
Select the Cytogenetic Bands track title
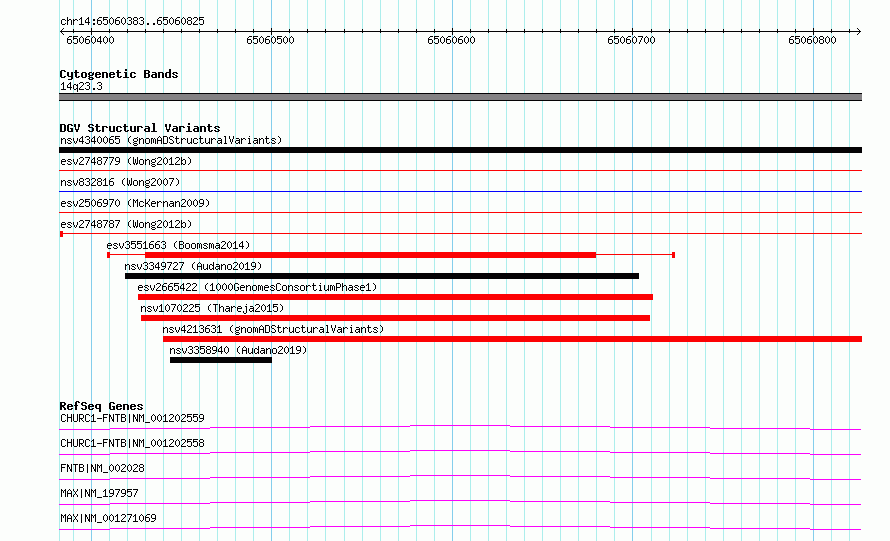point(119,74)
